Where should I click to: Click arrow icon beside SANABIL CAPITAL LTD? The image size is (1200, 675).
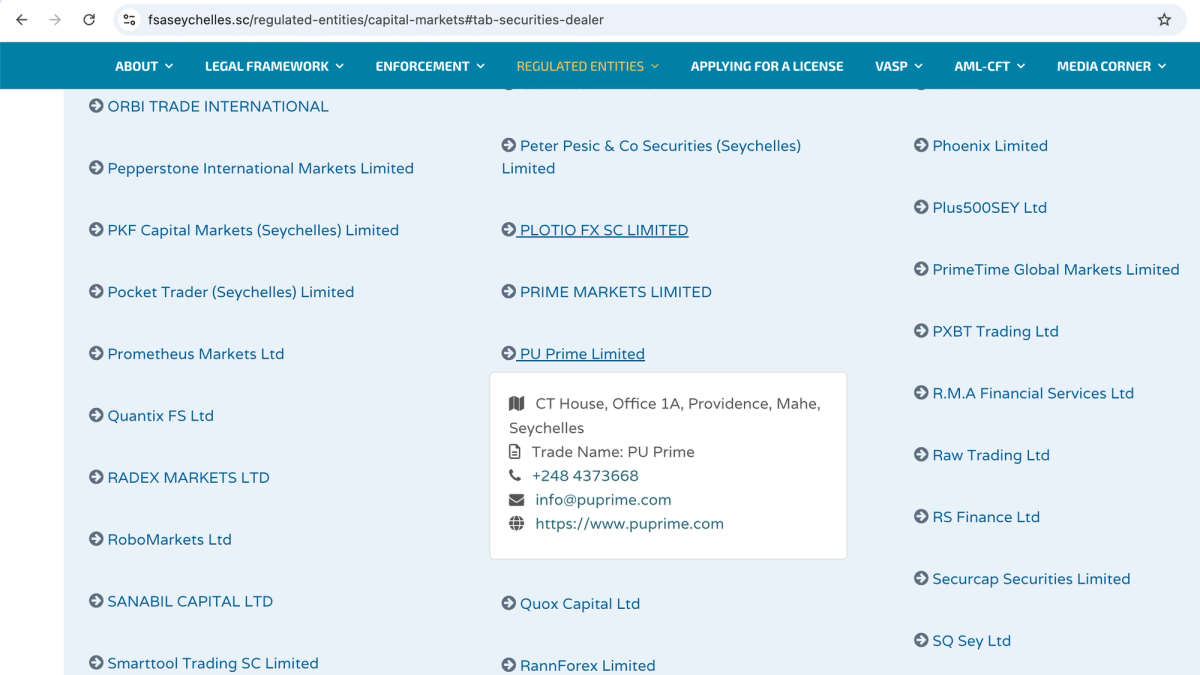tap(96, 602)
